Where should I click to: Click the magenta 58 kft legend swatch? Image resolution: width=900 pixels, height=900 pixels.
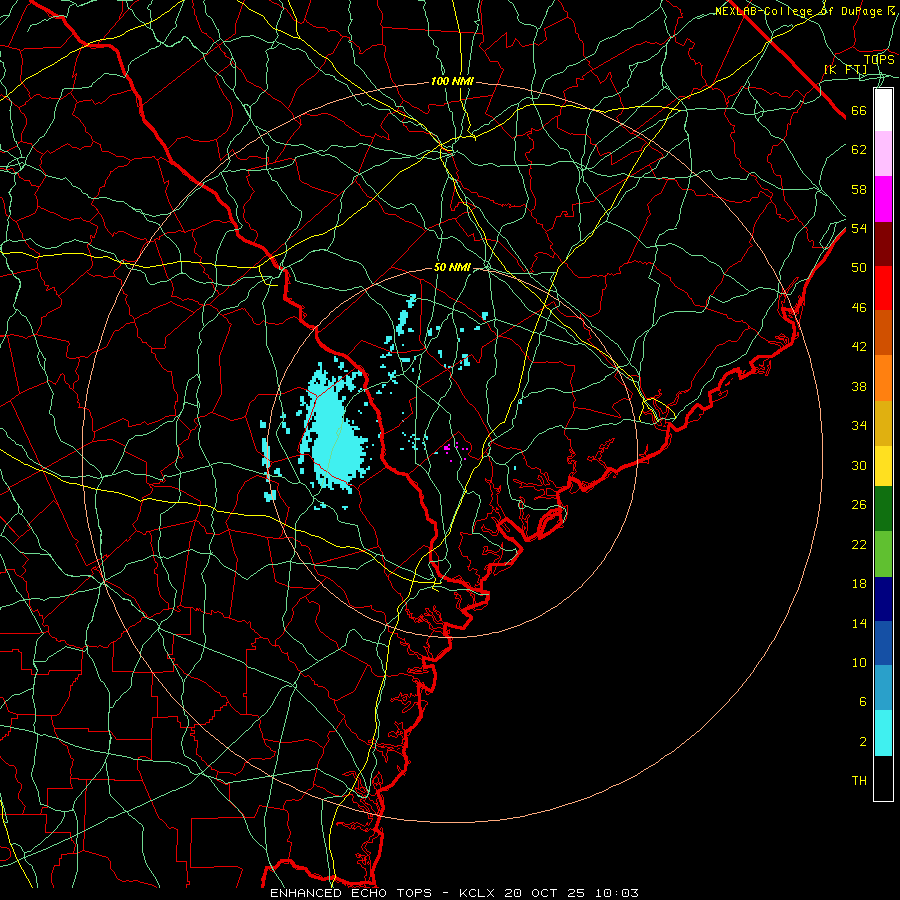pyautogui.click(x=883, y=199)
